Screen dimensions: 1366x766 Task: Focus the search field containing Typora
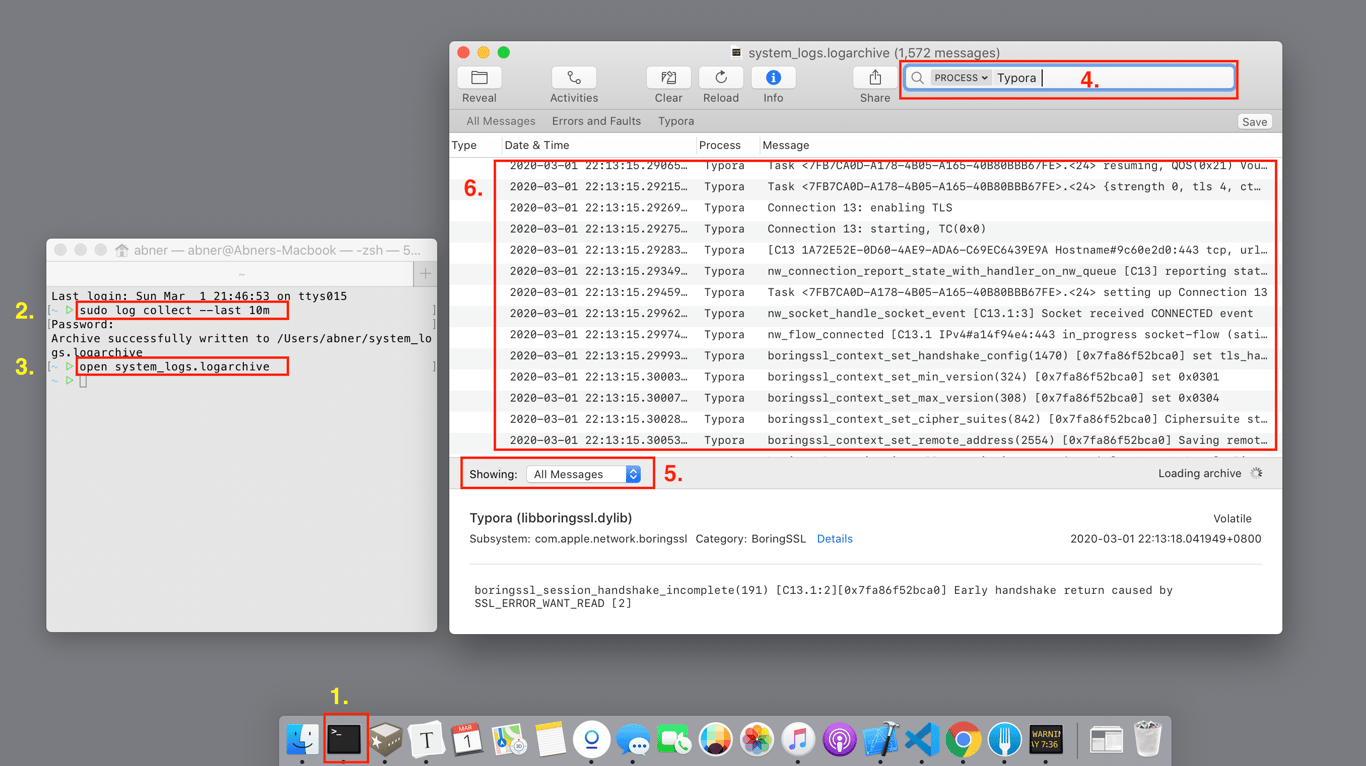(1069, 78)
